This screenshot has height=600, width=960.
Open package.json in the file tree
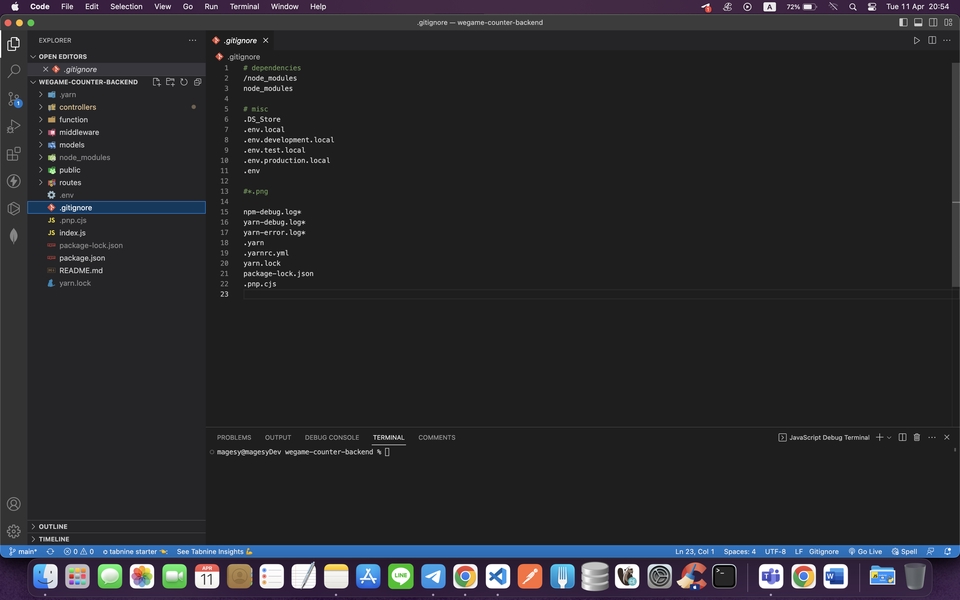click(x=116, y=258)
